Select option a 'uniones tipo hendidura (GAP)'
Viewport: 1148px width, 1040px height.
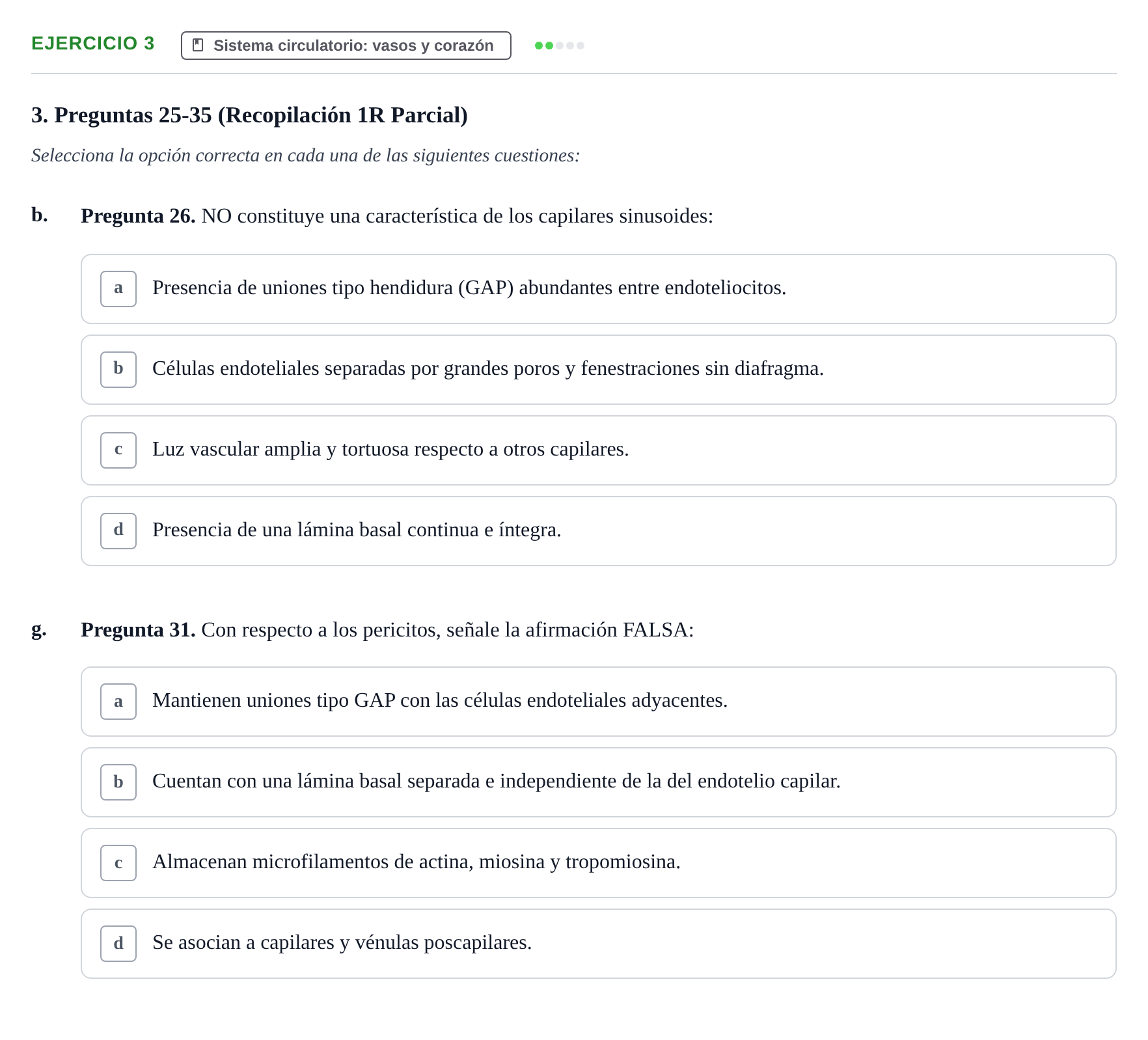[x=598, y=289]
